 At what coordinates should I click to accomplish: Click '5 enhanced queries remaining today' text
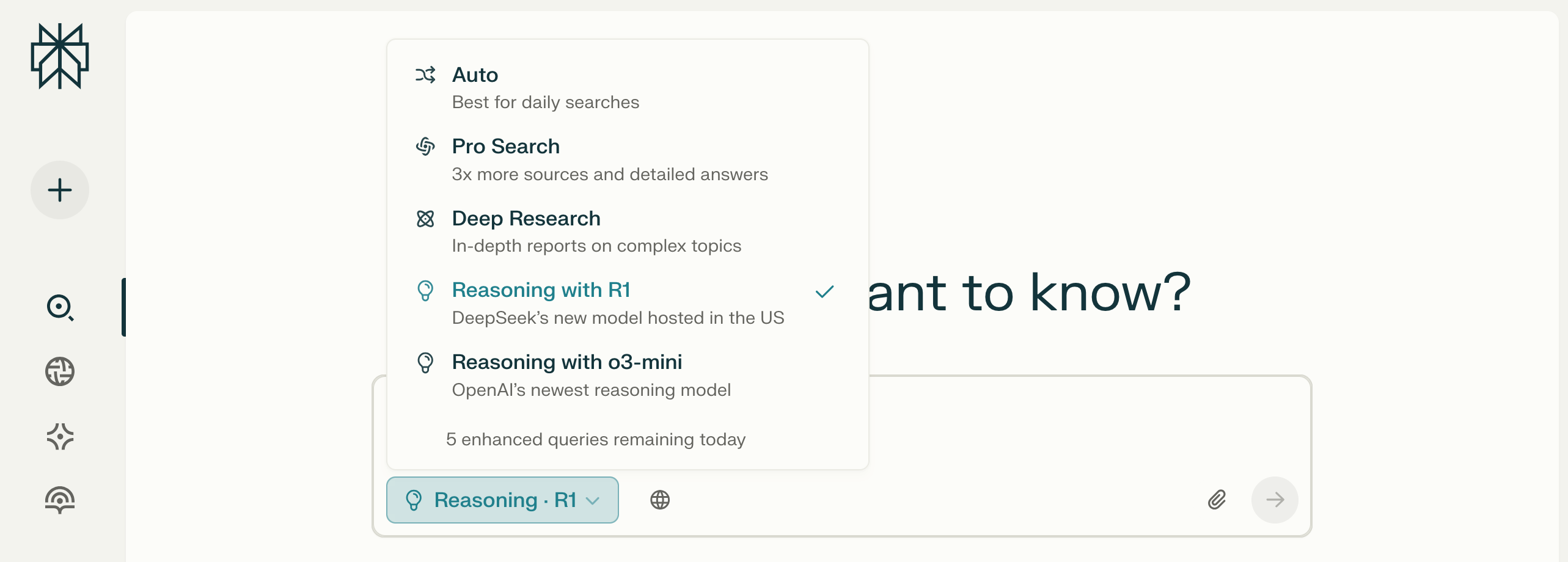pyautogui.click(x=596, y=439)
